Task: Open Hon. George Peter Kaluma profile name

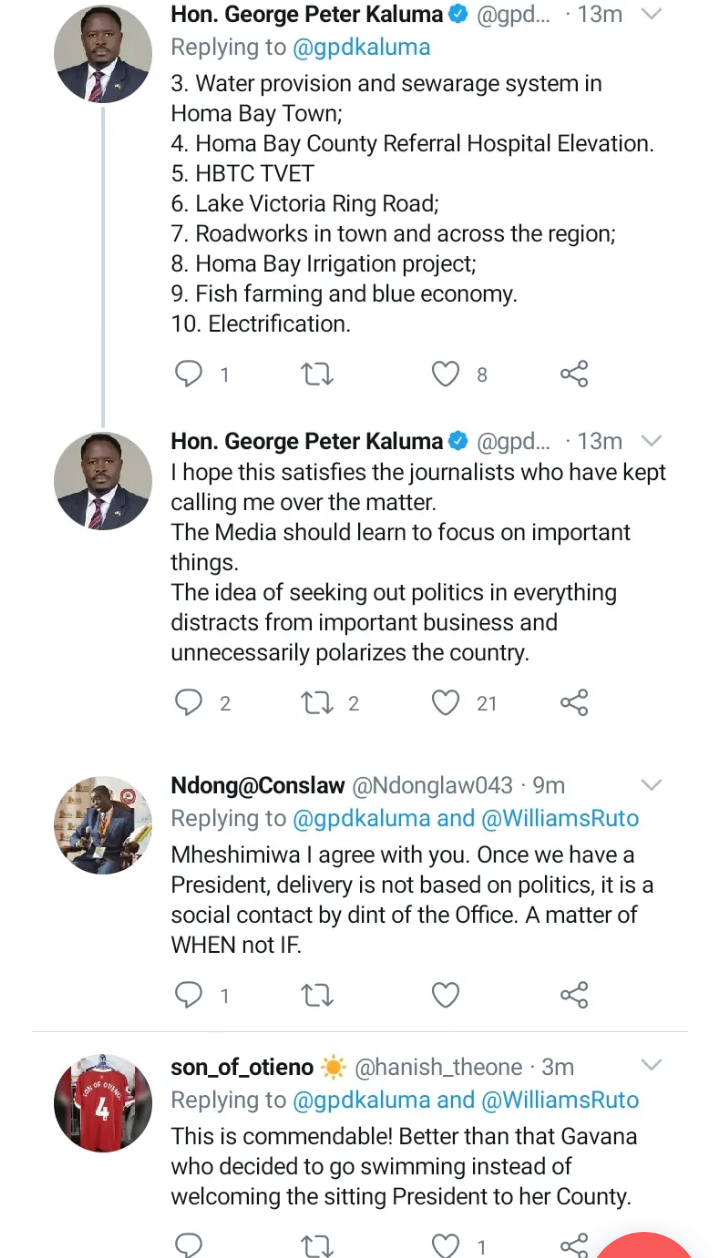Action: point(306,14)
